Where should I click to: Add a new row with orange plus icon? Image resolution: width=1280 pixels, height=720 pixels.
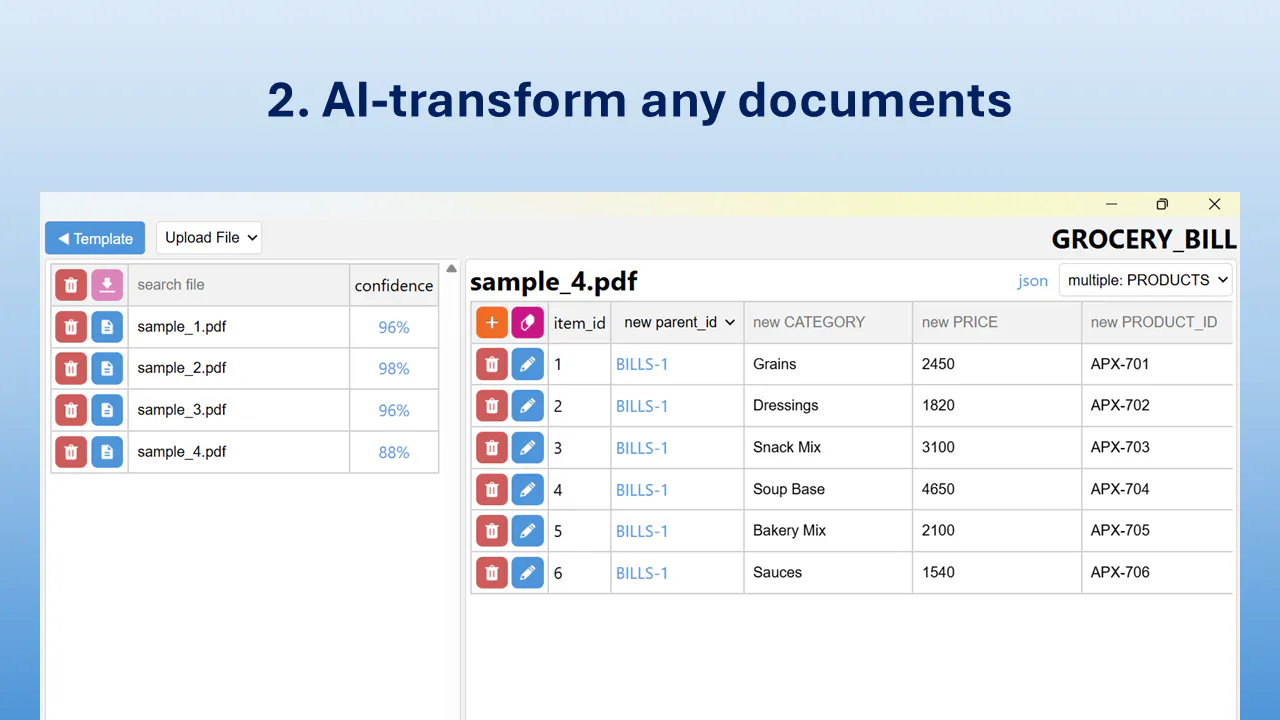tap(492, 322)
